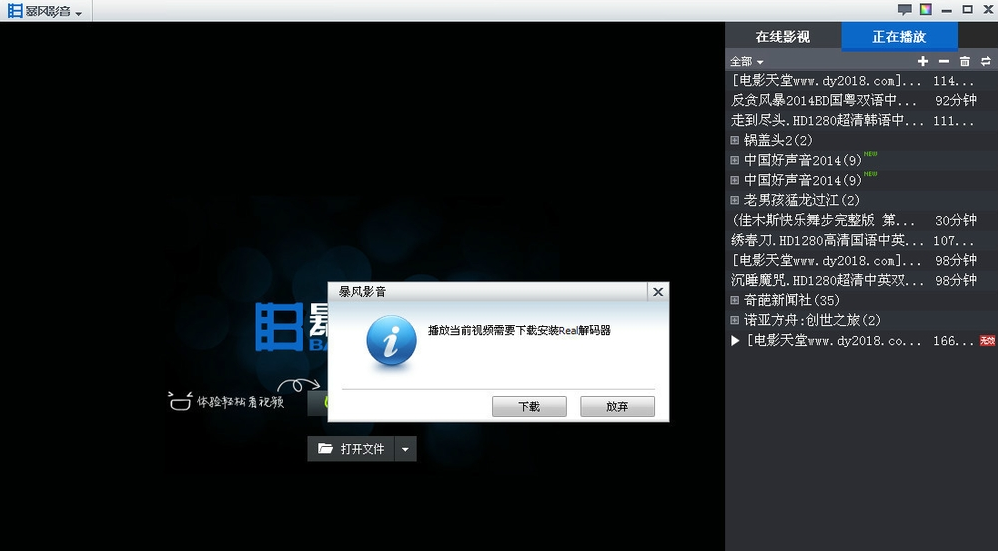Select 反贪风暴2014BD国粤双语中 playlist entry
This screenshot has width=998, height=551.
861,100
